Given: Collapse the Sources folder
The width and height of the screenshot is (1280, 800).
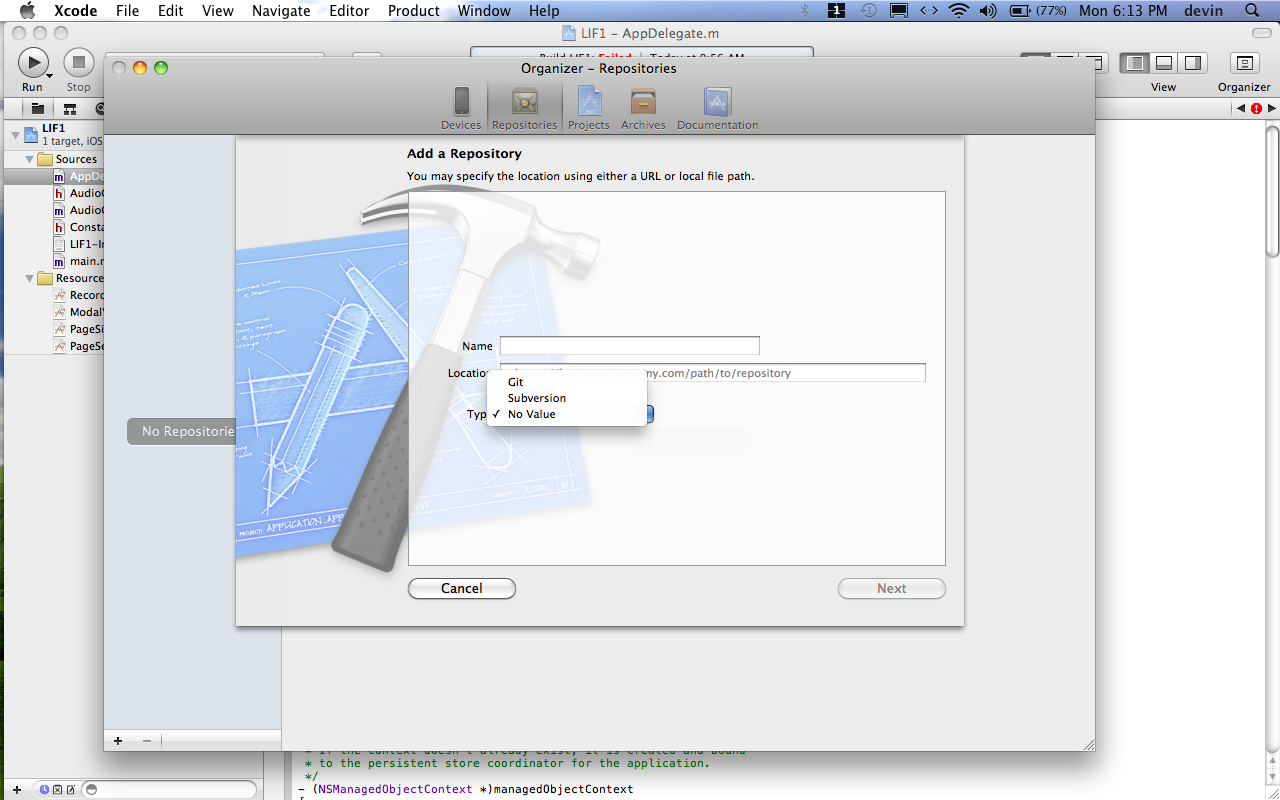Looking at the screenshot, I should pos(29,159).
